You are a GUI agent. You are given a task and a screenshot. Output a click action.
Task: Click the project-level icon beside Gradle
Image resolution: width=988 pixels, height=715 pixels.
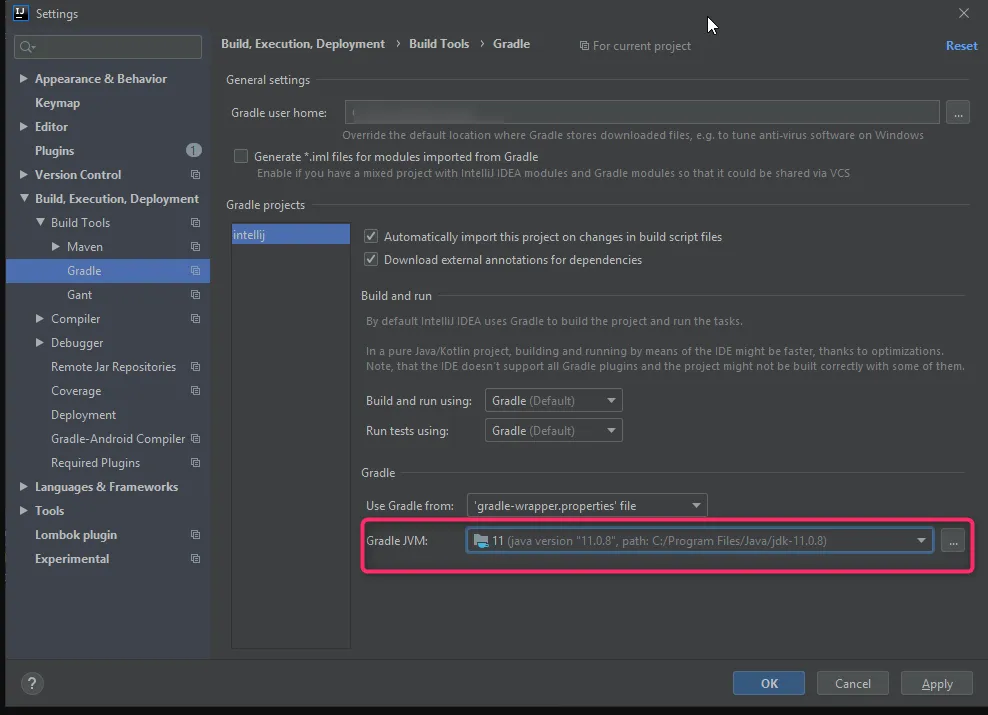[195, 270]
